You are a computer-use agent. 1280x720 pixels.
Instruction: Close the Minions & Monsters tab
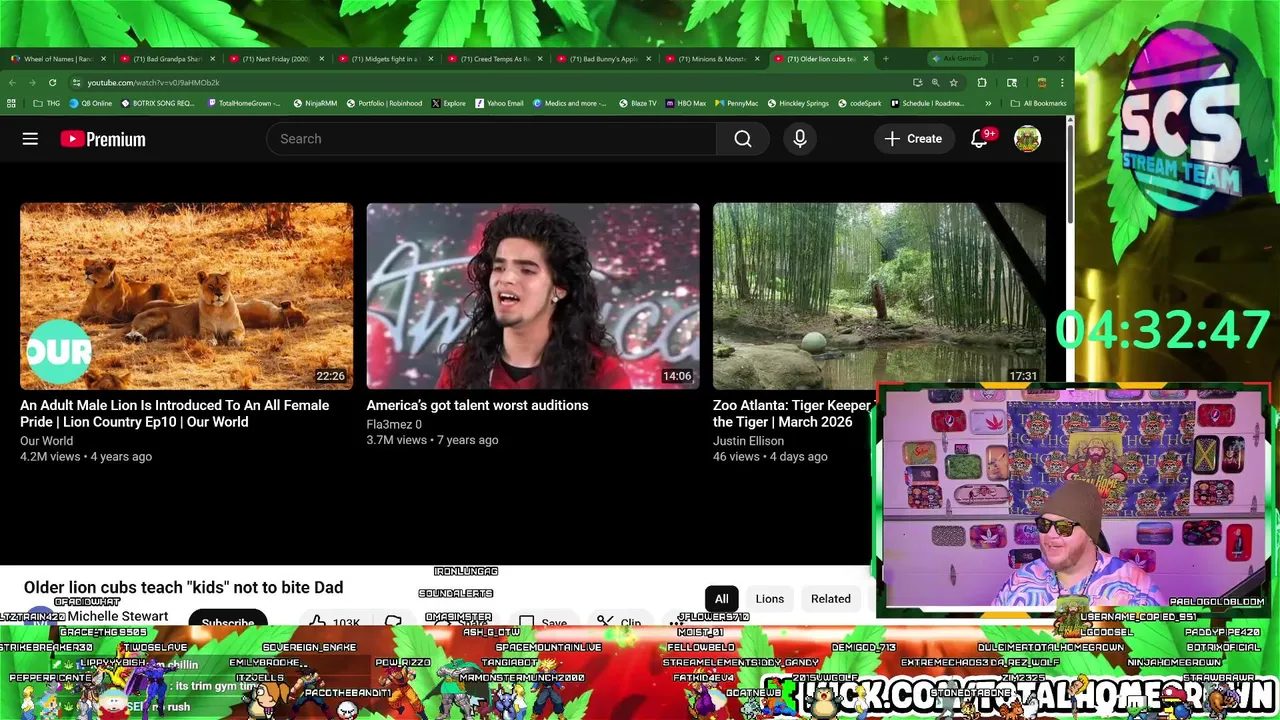point(757,59)
